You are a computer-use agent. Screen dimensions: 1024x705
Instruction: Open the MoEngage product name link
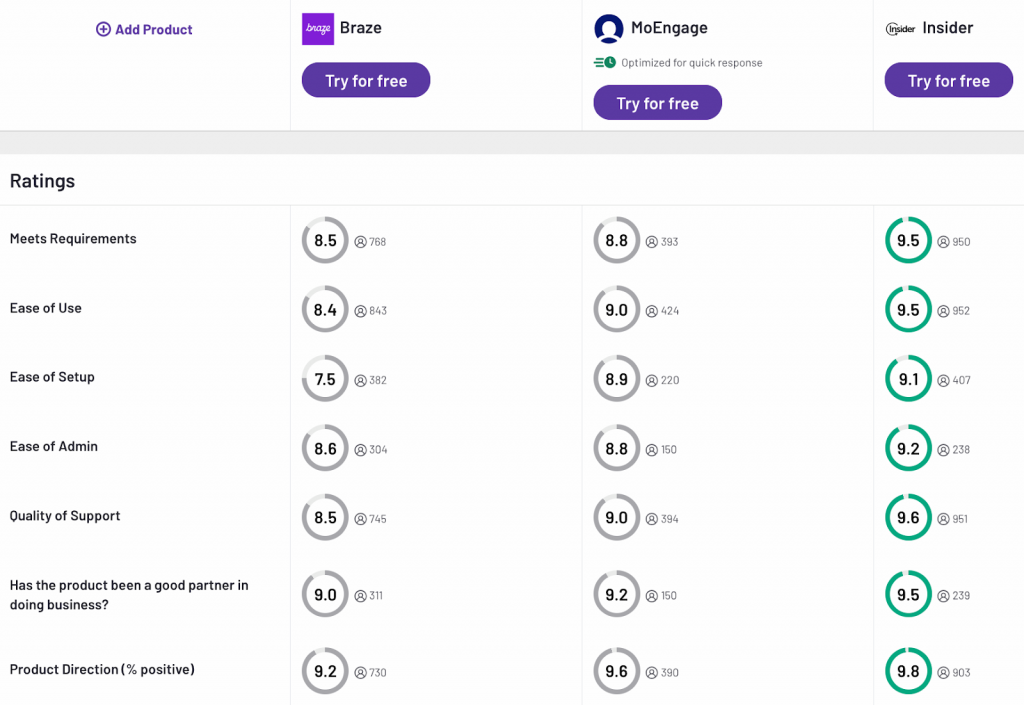pyautogui.click(x=668, y=28)
